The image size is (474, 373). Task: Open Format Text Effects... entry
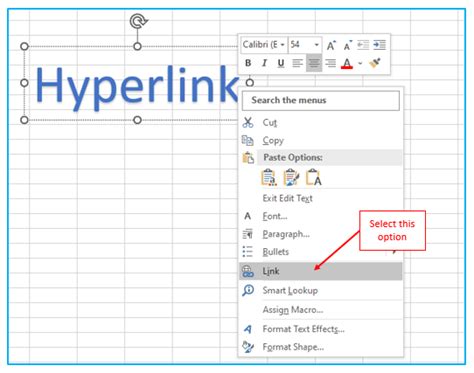tap(321, 329)
